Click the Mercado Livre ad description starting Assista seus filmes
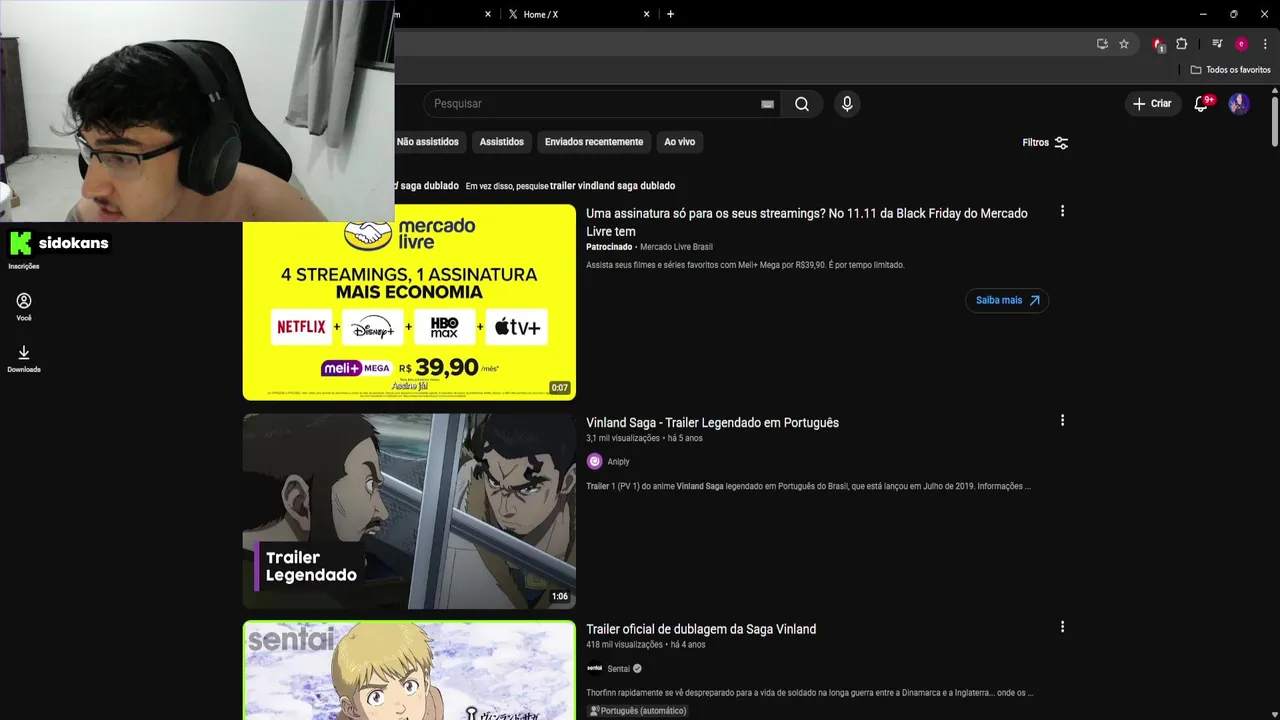This screenshot has width=1280, height=720. click(745, 265)
